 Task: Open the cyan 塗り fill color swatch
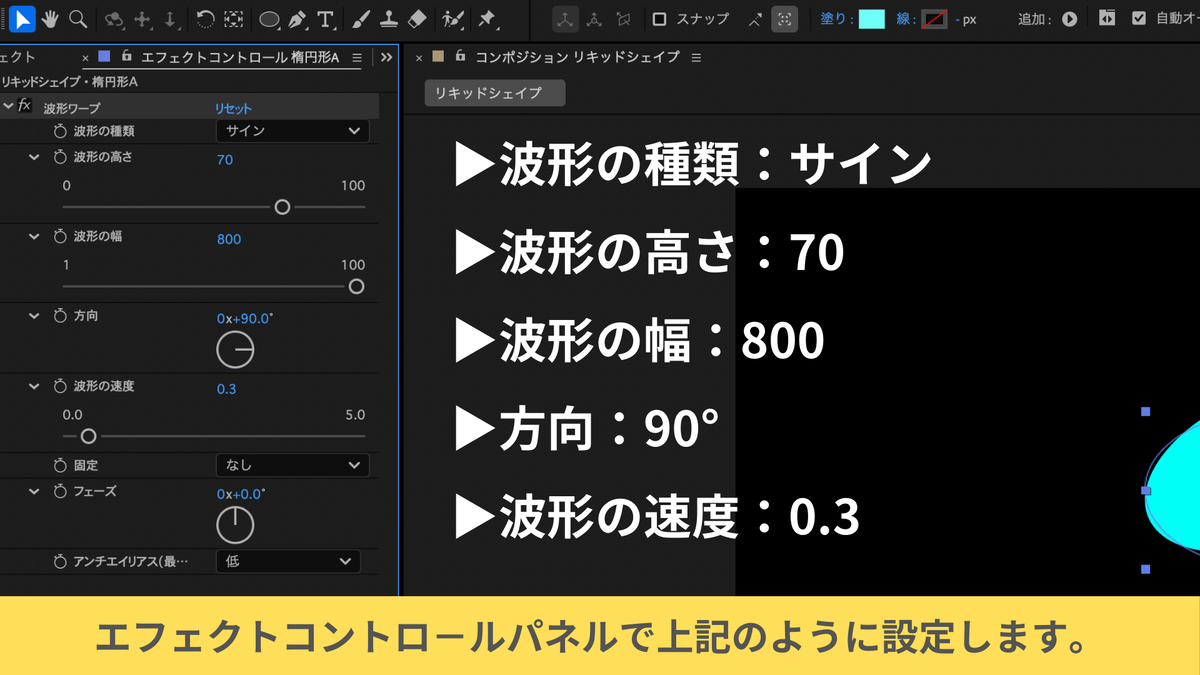[x=872, y=19]
